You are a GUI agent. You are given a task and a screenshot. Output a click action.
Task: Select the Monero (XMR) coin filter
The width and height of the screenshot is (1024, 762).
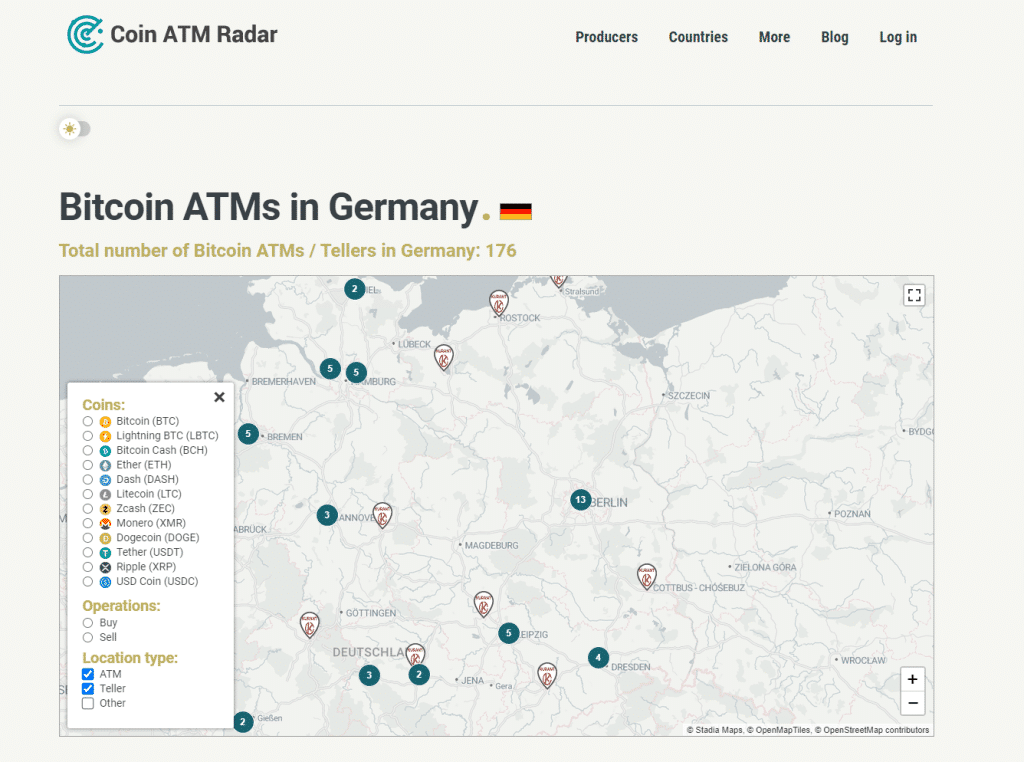(88, 523)
